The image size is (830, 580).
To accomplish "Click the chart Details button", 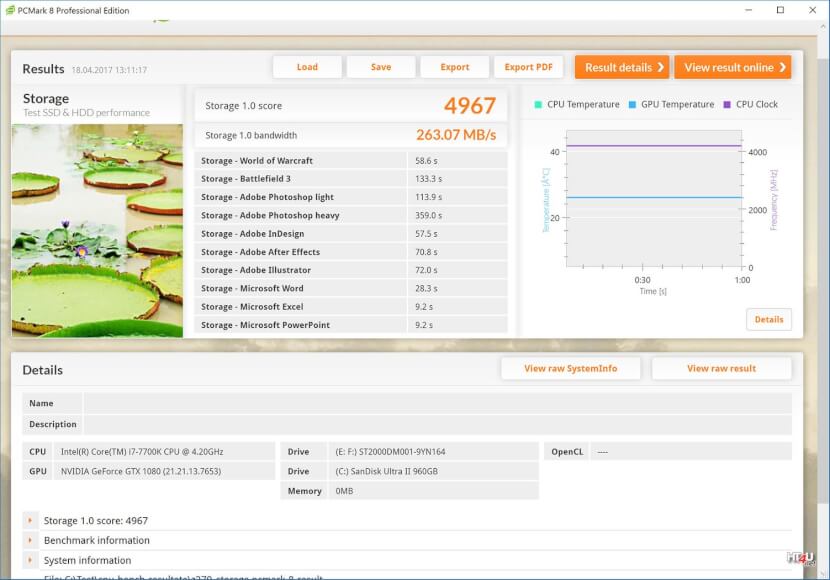I will point(769,319).
